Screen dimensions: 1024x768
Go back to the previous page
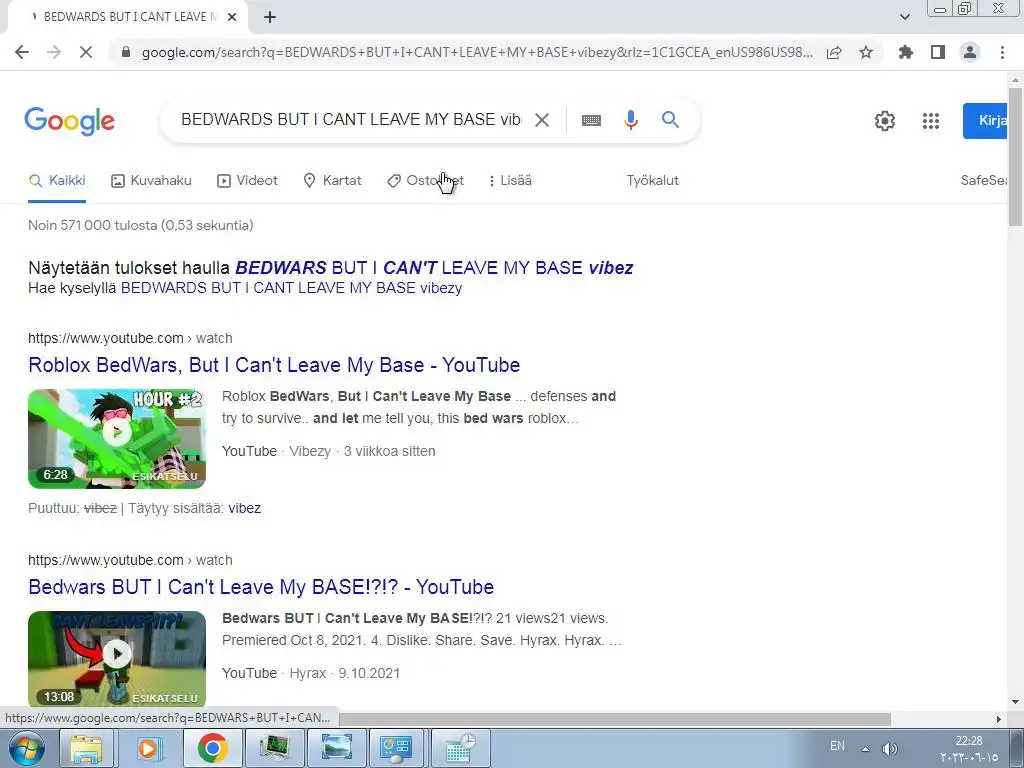22,52
